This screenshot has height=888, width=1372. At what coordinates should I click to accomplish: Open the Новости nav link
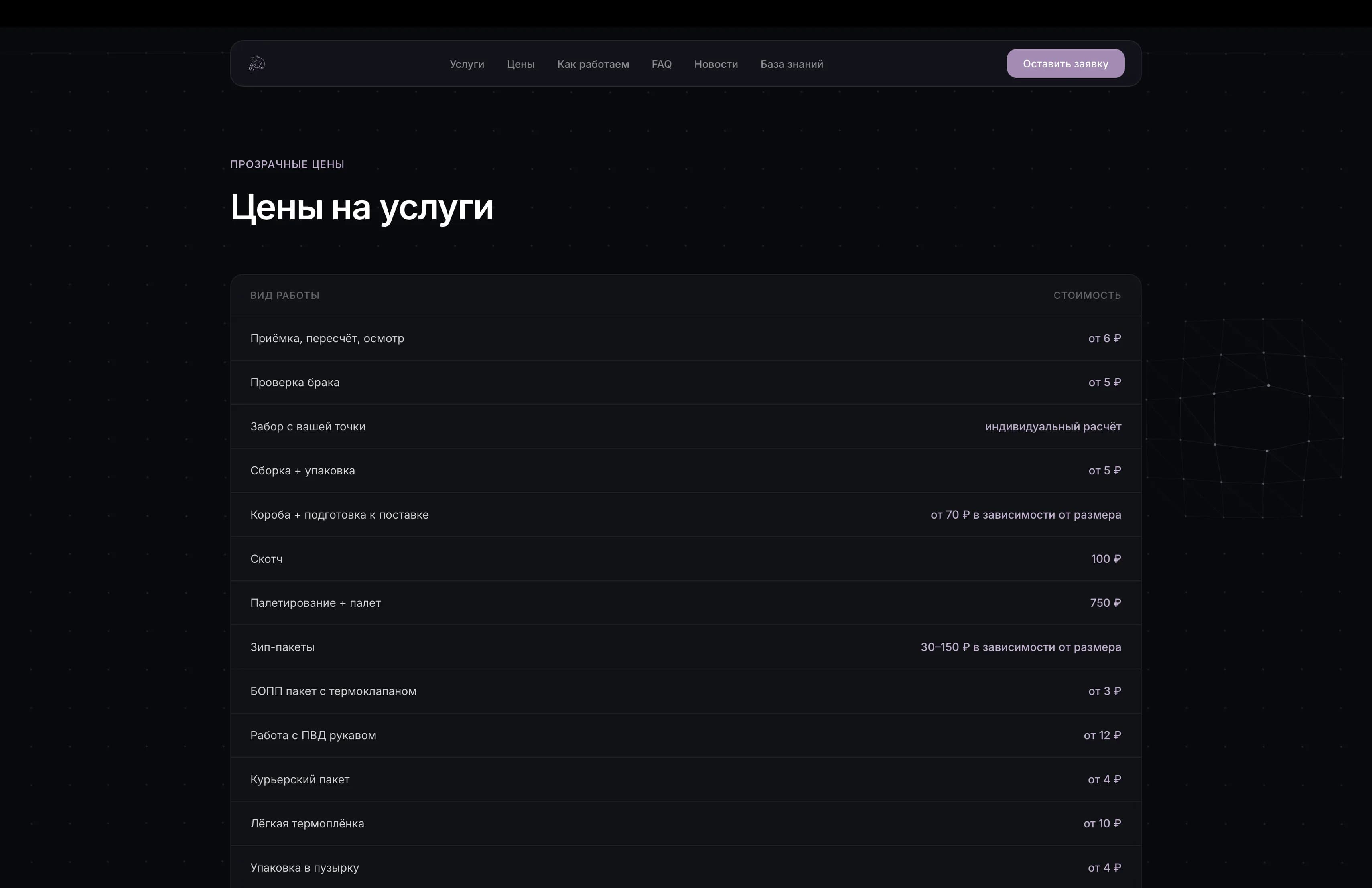tap(715, 64)
